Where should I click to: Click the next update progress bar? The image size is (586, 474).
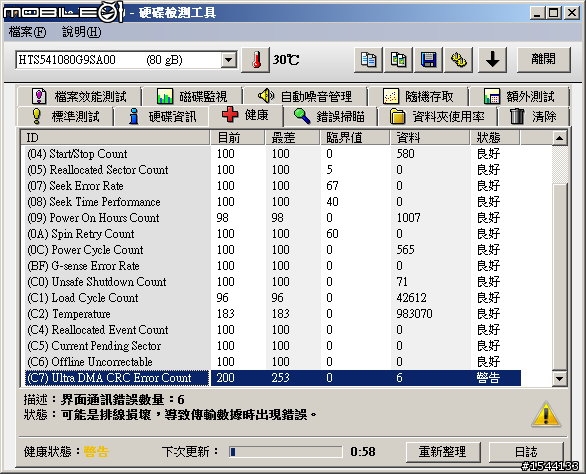[286, 452]
